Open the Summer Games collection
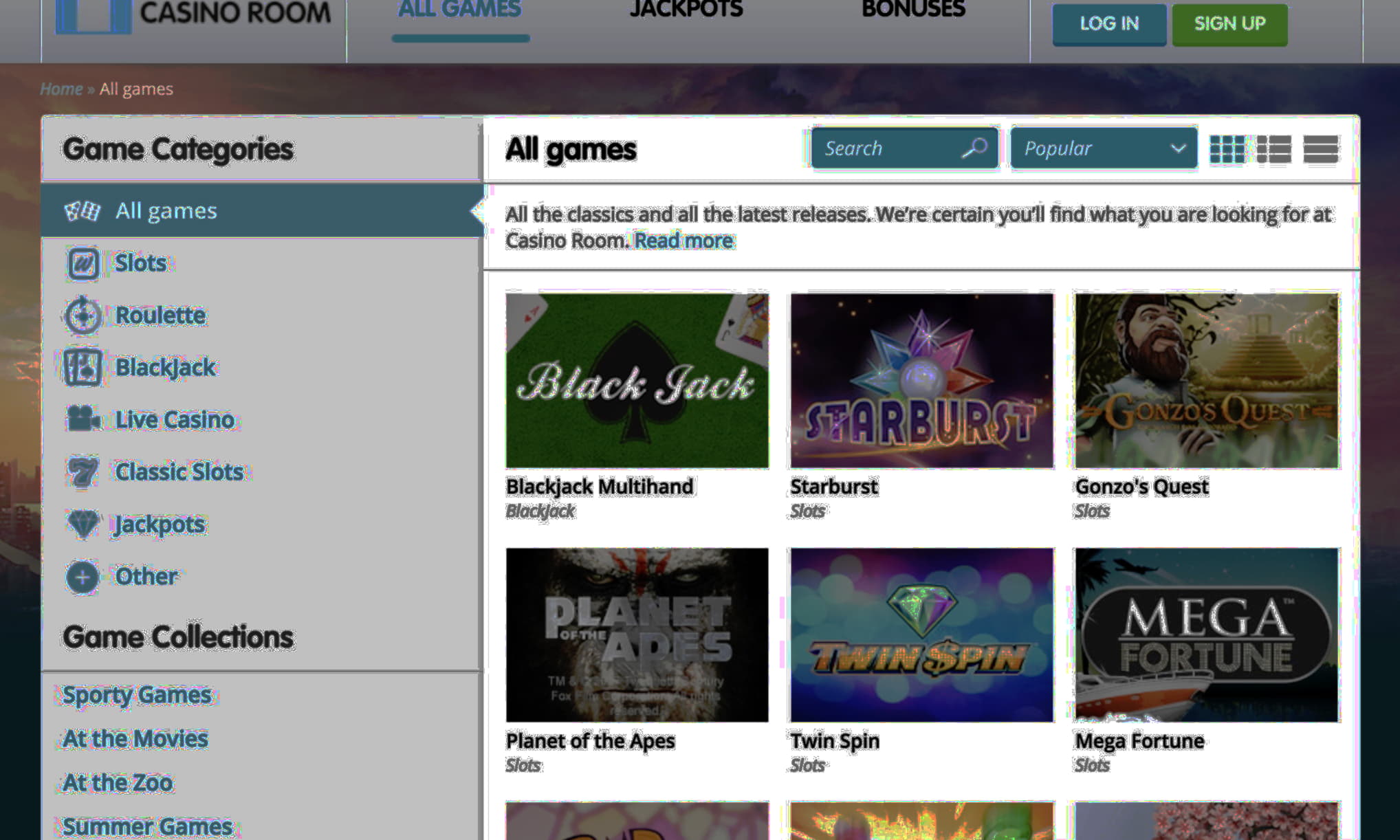Screen dimensions: 1400x840 (x=147, y=826)
